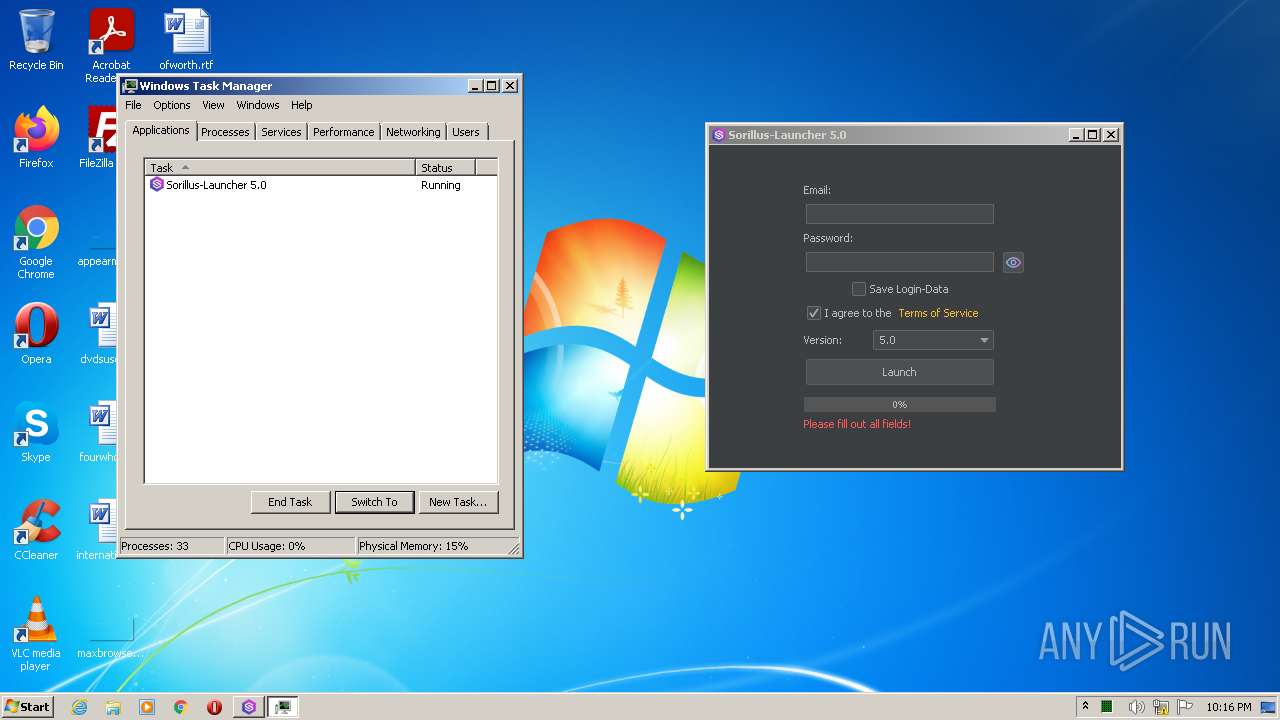Switch to Task Manager taskbar button
This screenshot has width=1280, height=720.
coord(283,707)
